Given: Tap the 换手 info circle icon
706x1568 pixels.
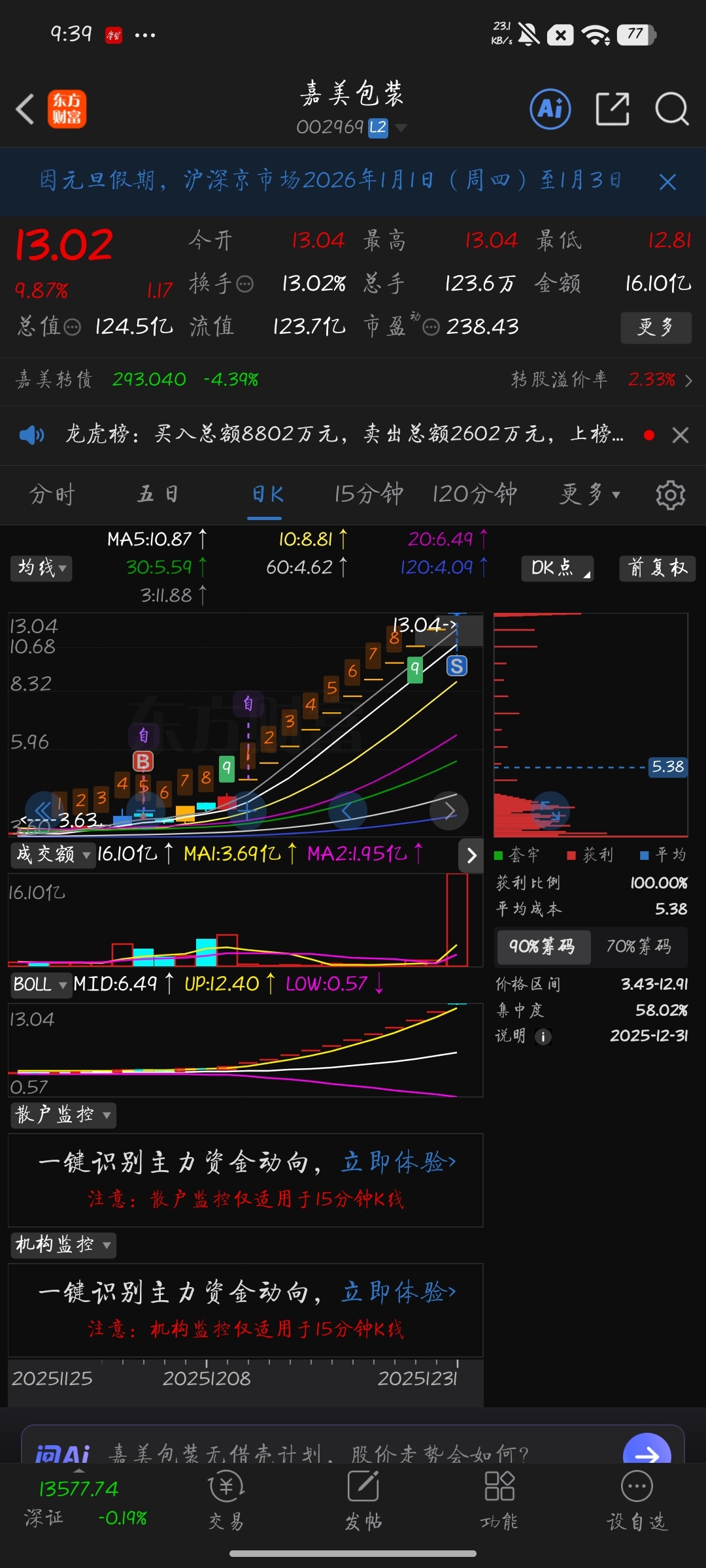Looking at the screenshot, I should point(245,284).
